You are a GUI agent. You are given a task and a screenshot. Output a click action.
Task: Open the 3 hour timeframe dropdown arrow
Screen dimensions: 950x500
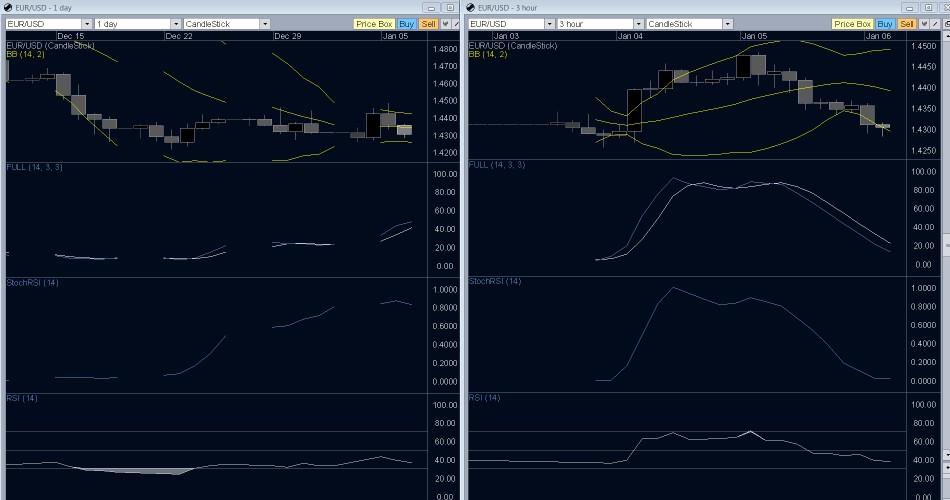[x=639, y=24]
